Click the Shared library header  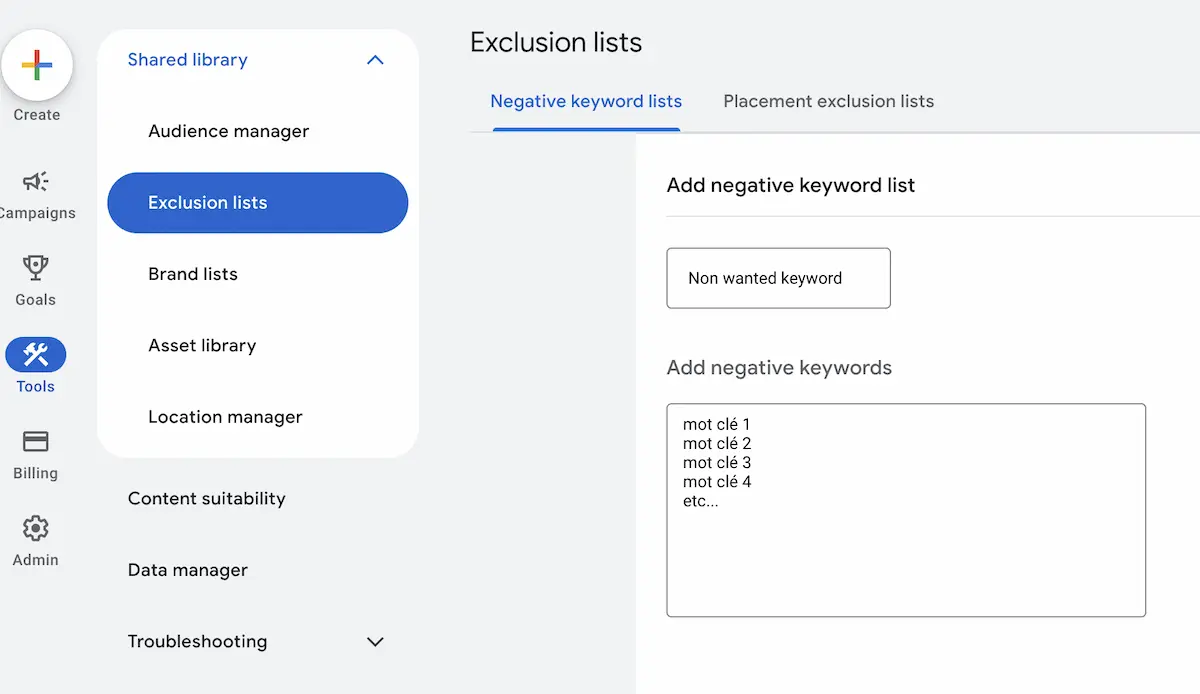[x=188, y=60]
